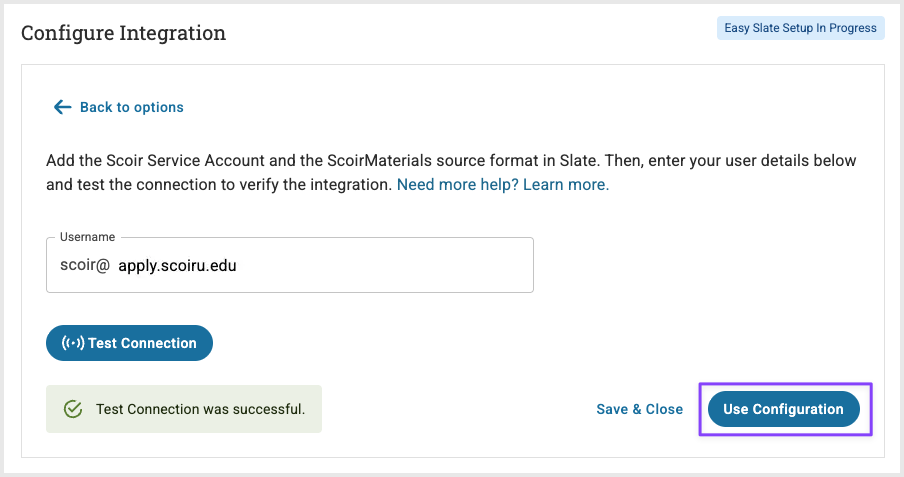The height and width of the screenshot is (477, 904).
Task: Select Save & Close
Action: tap(639, 409)
